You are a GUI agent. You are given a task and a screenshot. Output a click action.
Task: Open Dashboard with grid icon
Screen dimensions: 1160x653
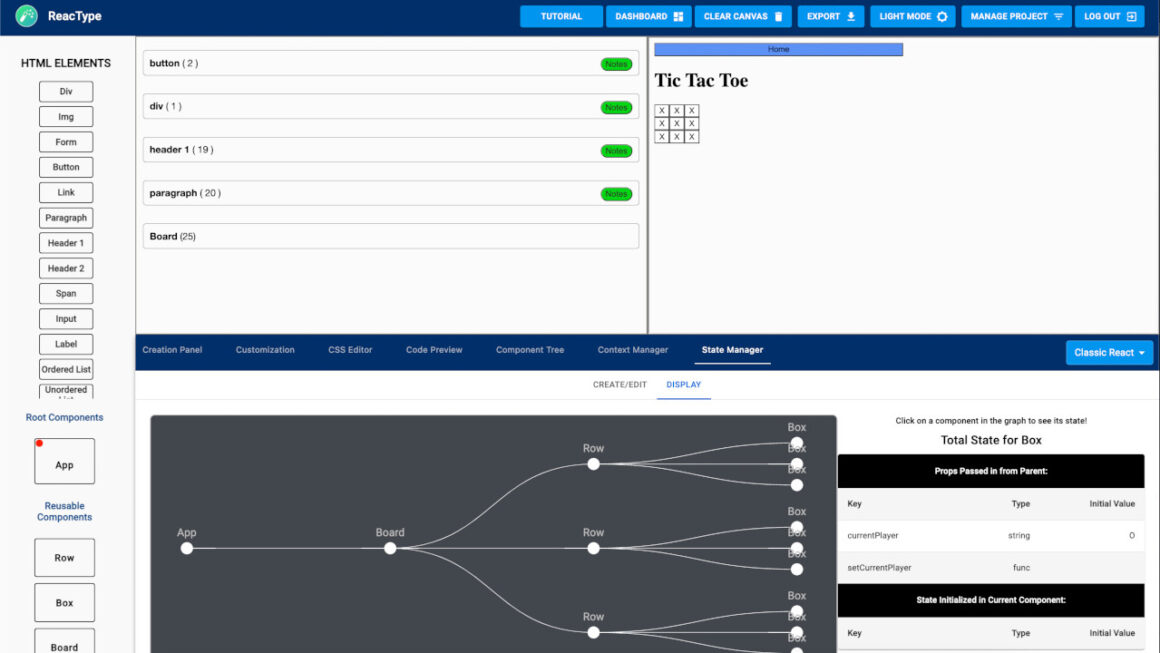(x=649, y=17)
